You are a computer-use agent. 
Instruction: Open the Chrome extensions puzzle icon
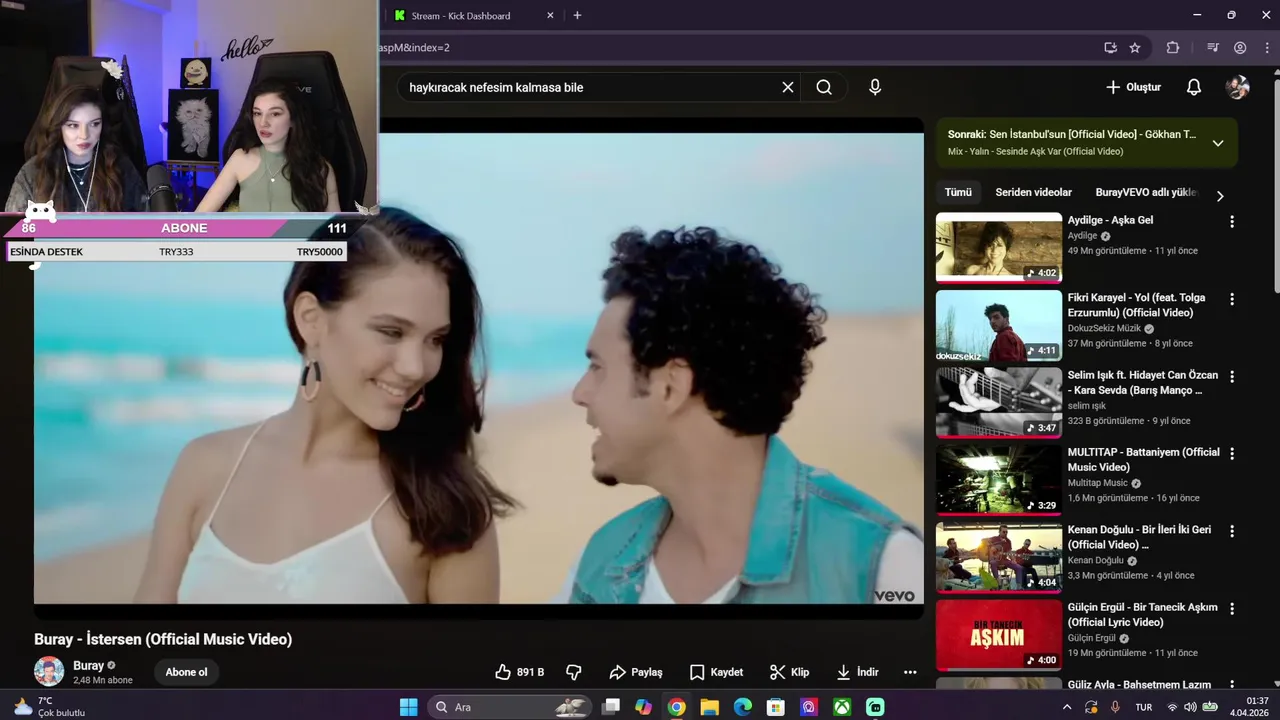(1173, 47)
